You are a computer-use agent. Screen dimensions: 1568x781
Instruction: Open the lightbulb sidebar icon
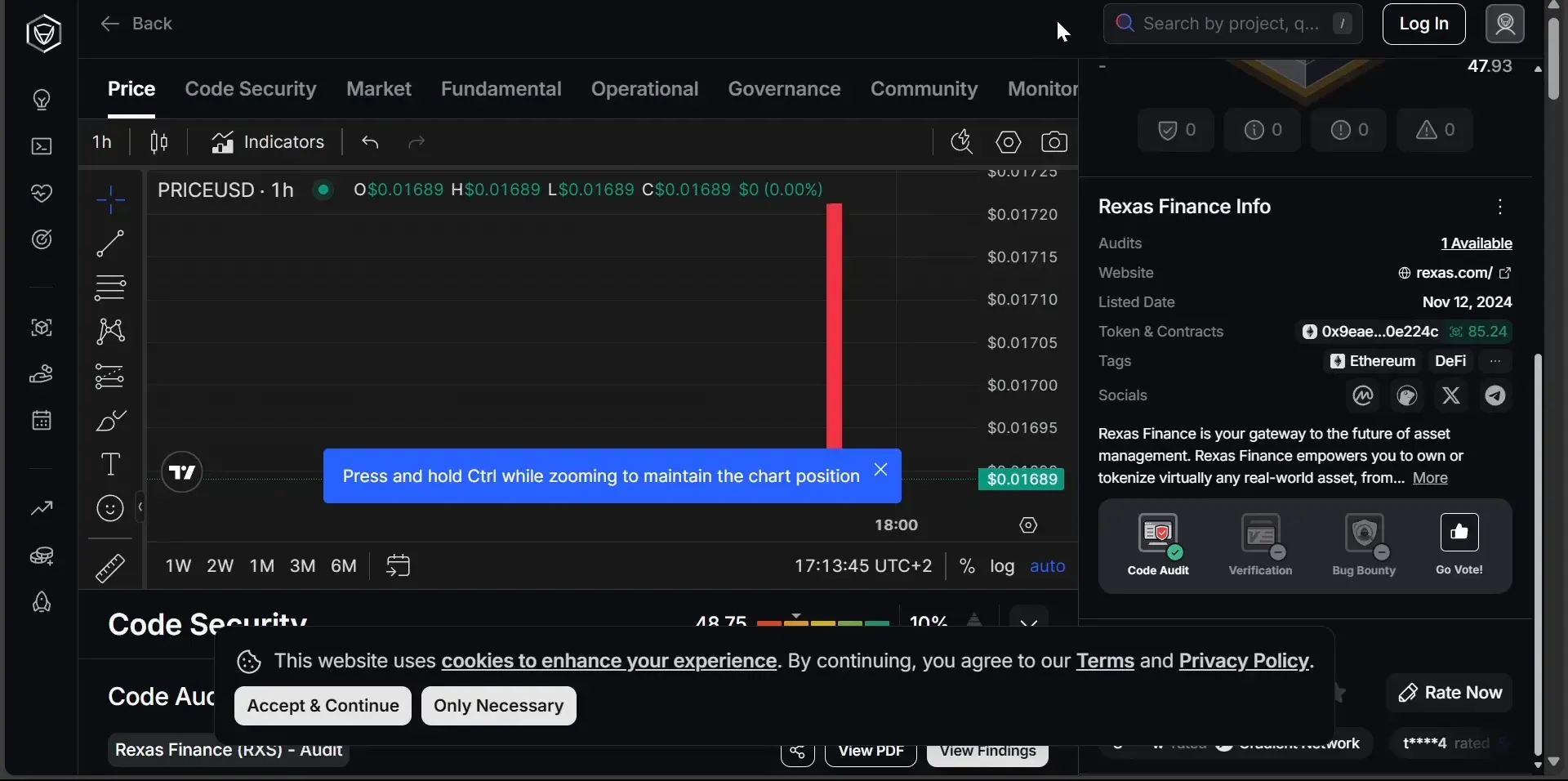coord(42,100)
